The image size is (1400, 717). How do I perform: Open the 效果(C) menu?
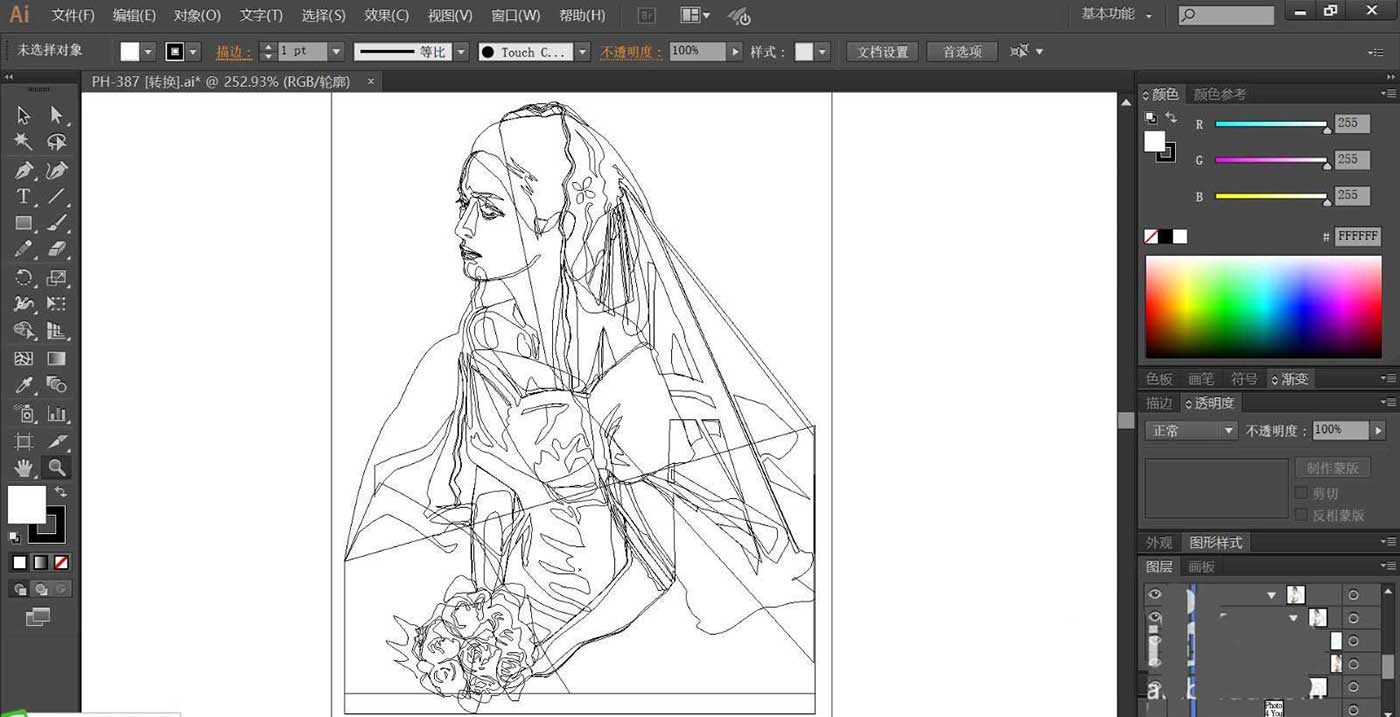click(386, 15)
